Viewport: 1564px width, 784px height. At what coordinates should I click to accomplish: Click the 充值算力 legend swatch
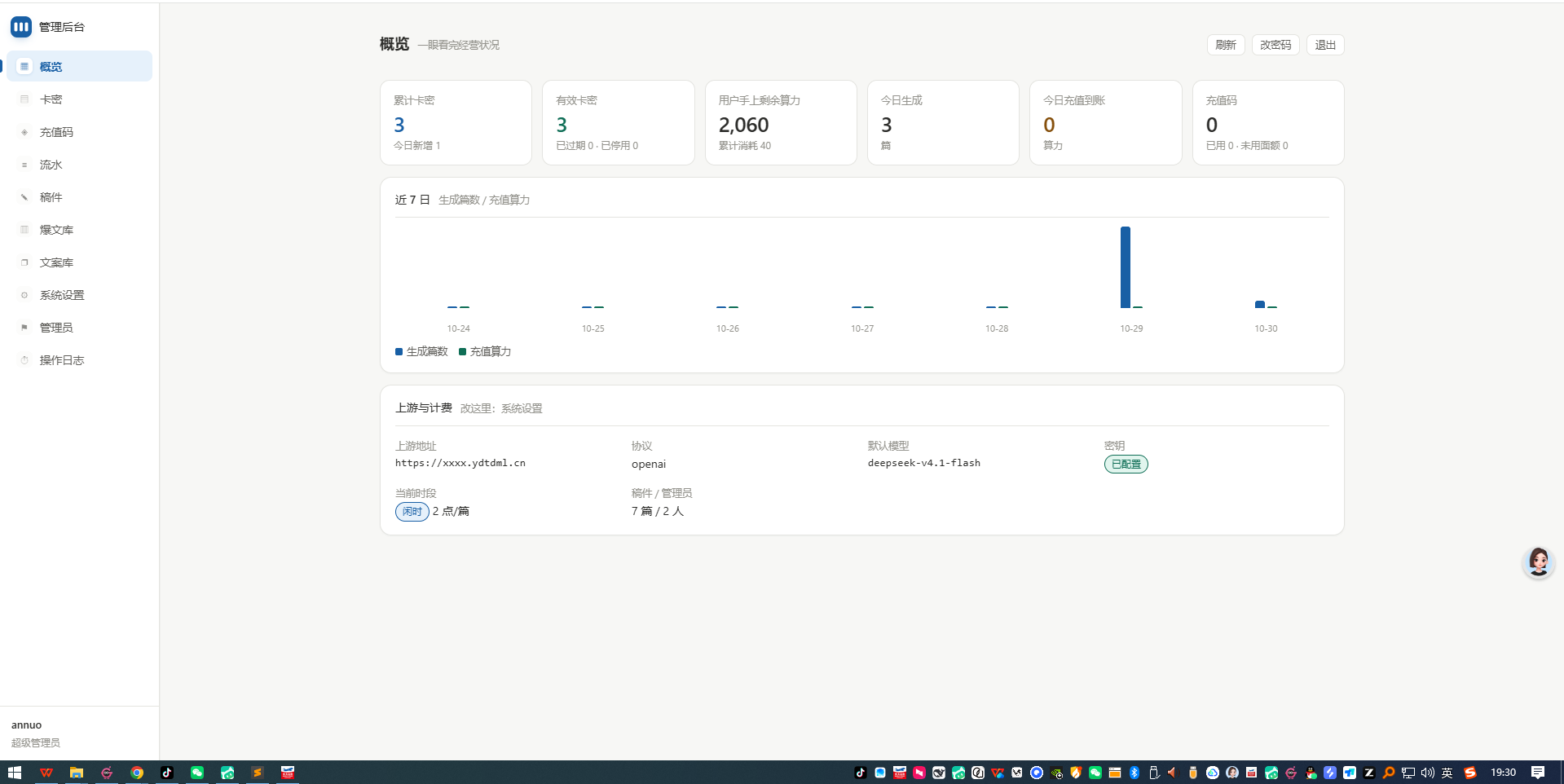463,352
